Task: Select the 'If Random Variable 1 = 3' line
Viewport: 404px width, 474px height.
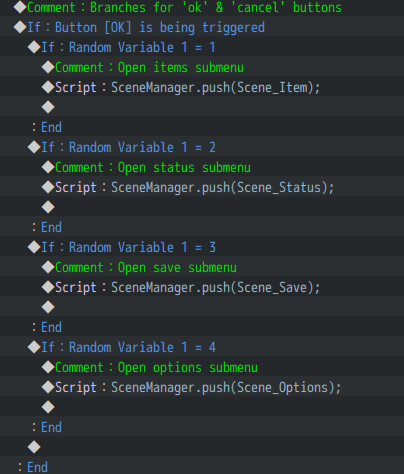Action: pyautogui.click(x=202, y=247)
